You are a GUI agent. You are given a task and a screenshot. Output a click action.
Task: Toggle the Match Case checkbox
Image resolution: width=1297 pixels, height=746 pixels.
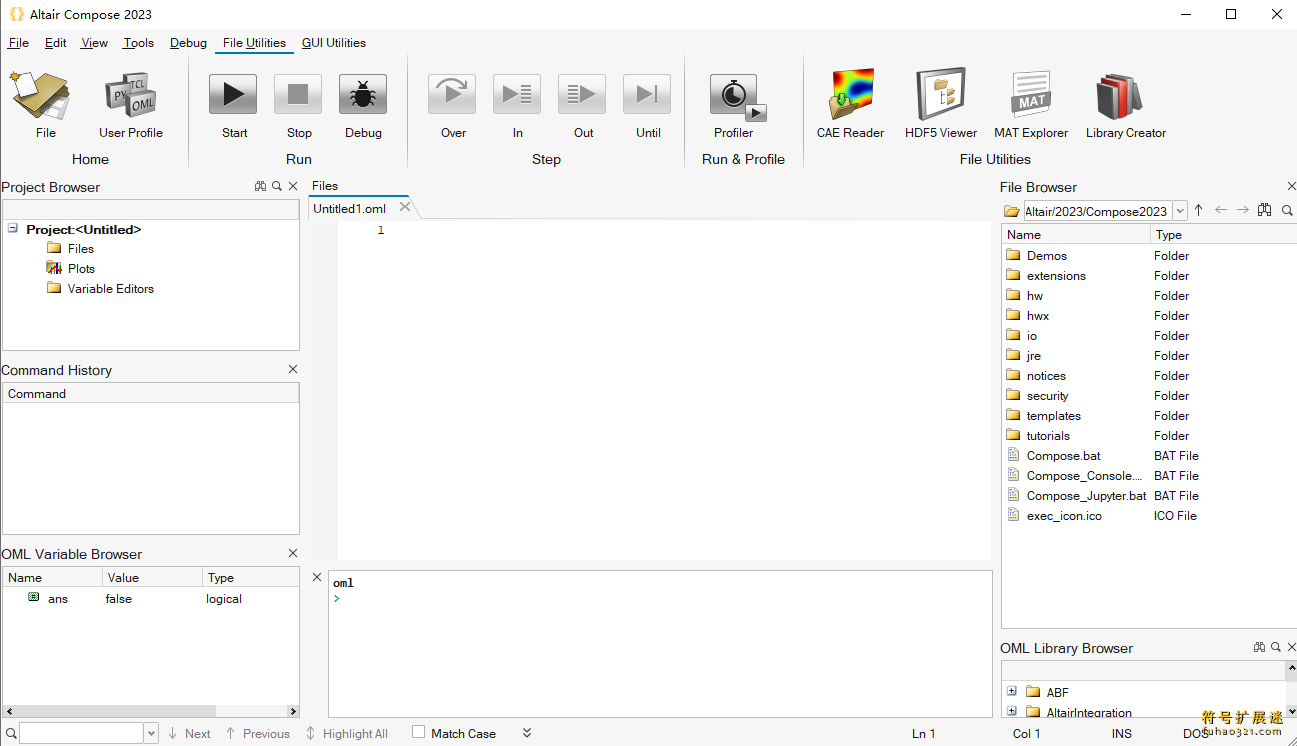(x=419, y=732)
